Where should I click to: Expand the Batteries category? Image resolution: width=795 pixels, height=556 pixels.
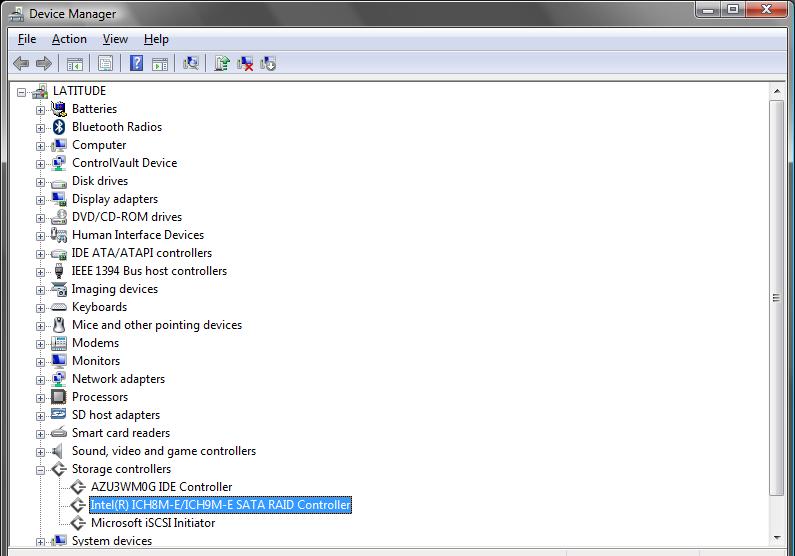(41, 109)
